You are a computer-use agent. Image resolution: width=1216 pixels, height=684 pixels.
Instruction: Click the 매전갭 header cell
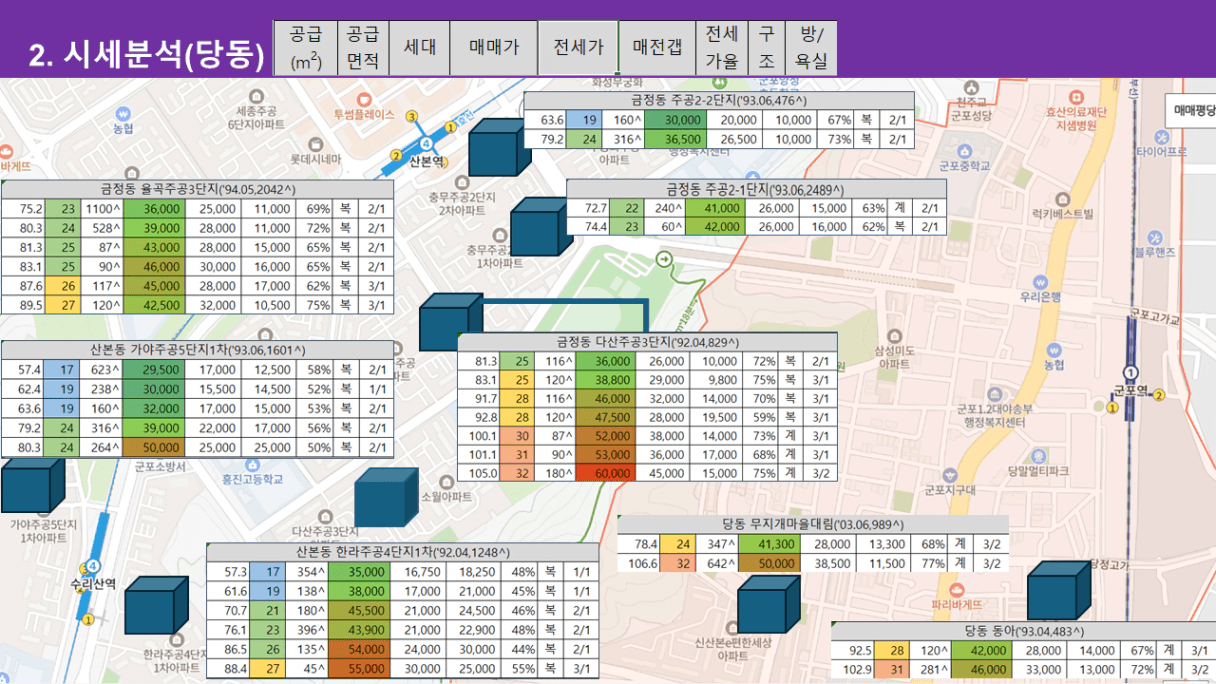(x=657, y=47)
